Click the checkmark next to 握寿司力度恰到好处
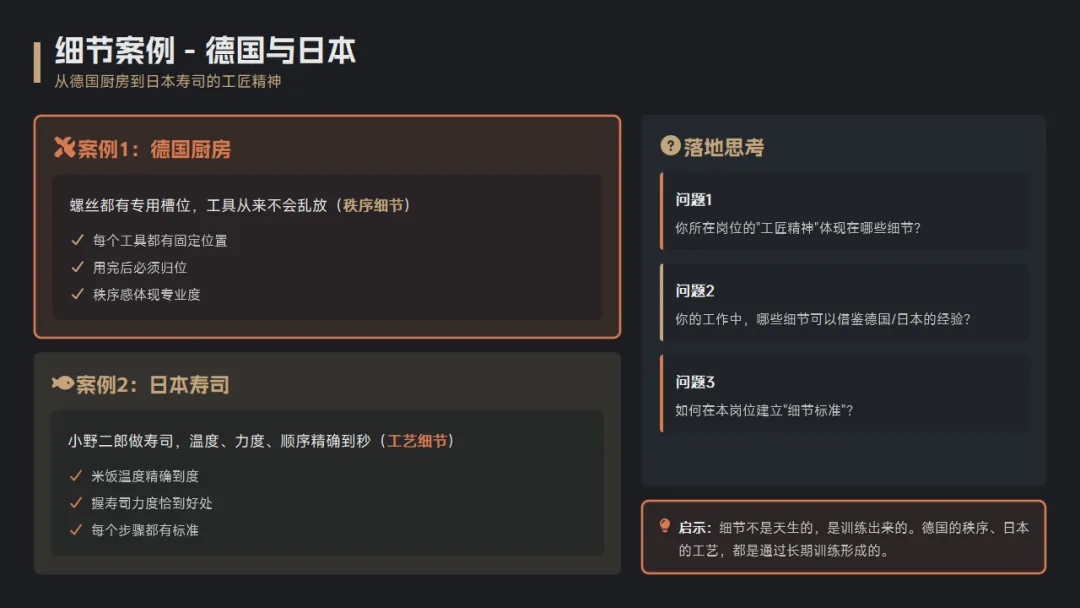1080x608 pixels. pos(76,502)
